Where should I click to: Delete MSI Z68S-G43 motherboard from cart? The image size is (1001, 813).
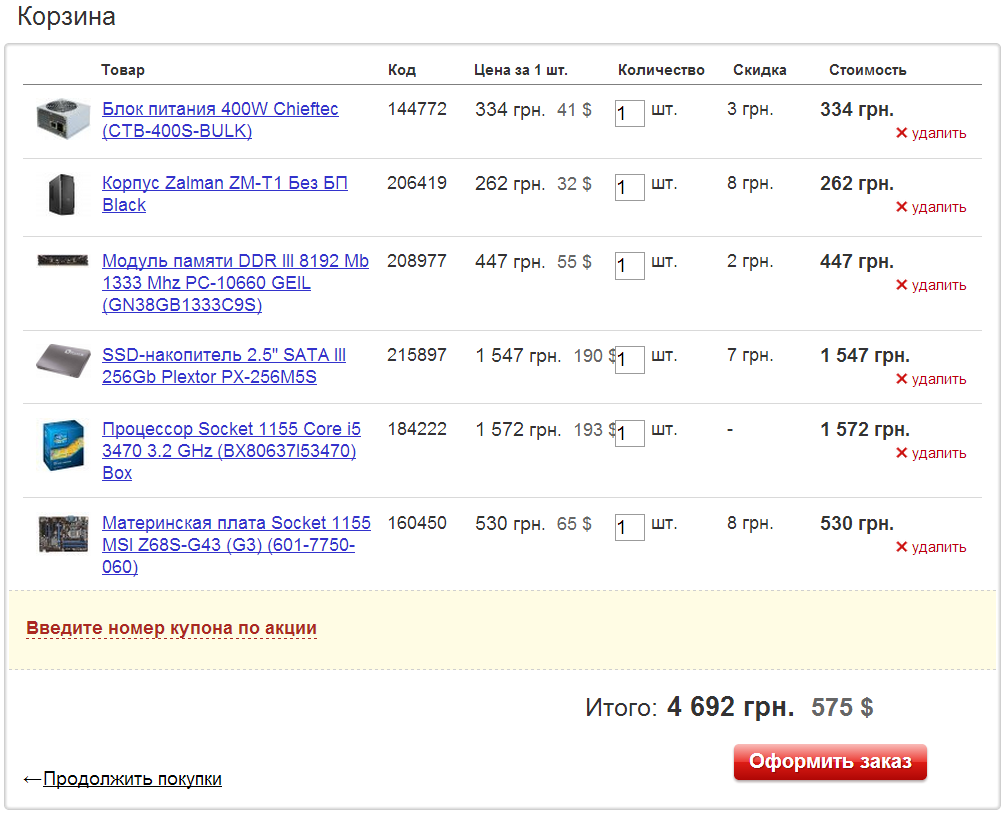point(931,547)
